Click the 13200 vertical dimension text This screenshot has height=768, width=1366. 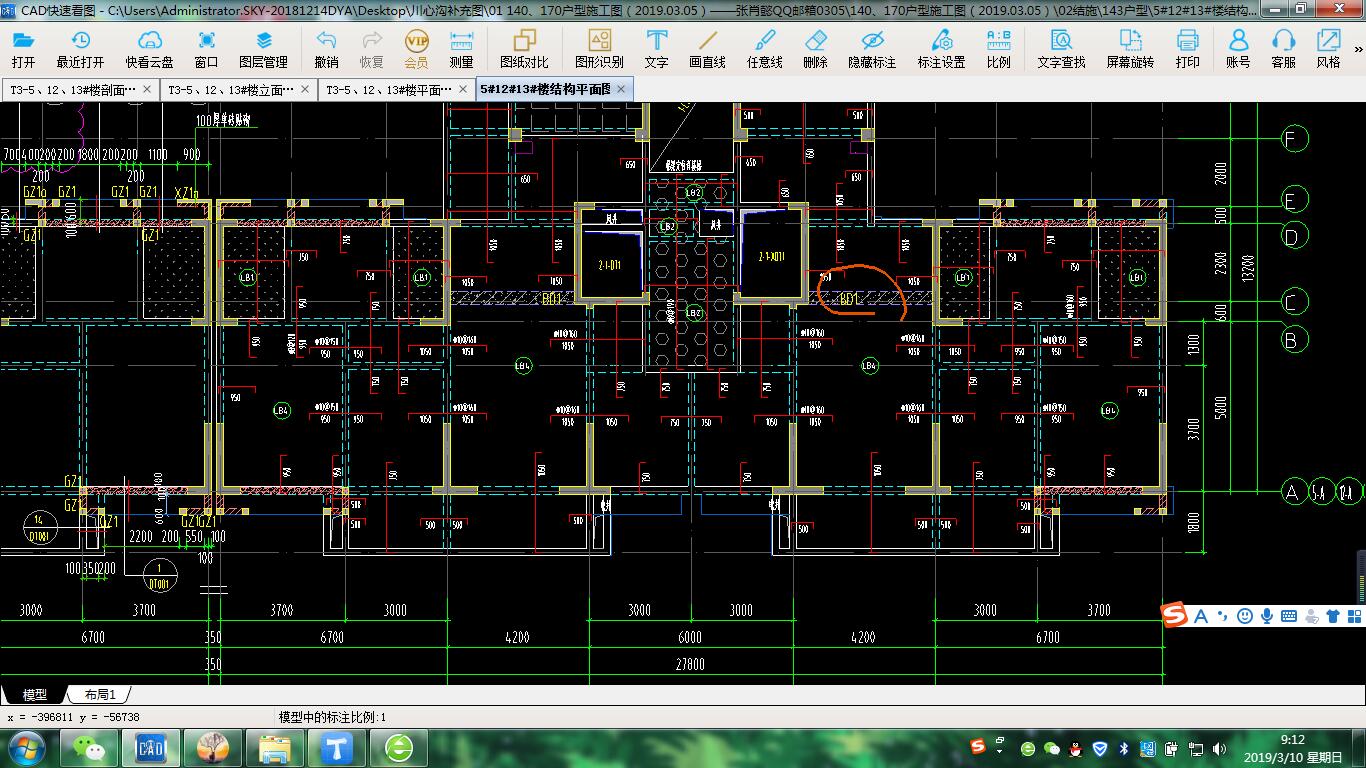[1249, 269]
